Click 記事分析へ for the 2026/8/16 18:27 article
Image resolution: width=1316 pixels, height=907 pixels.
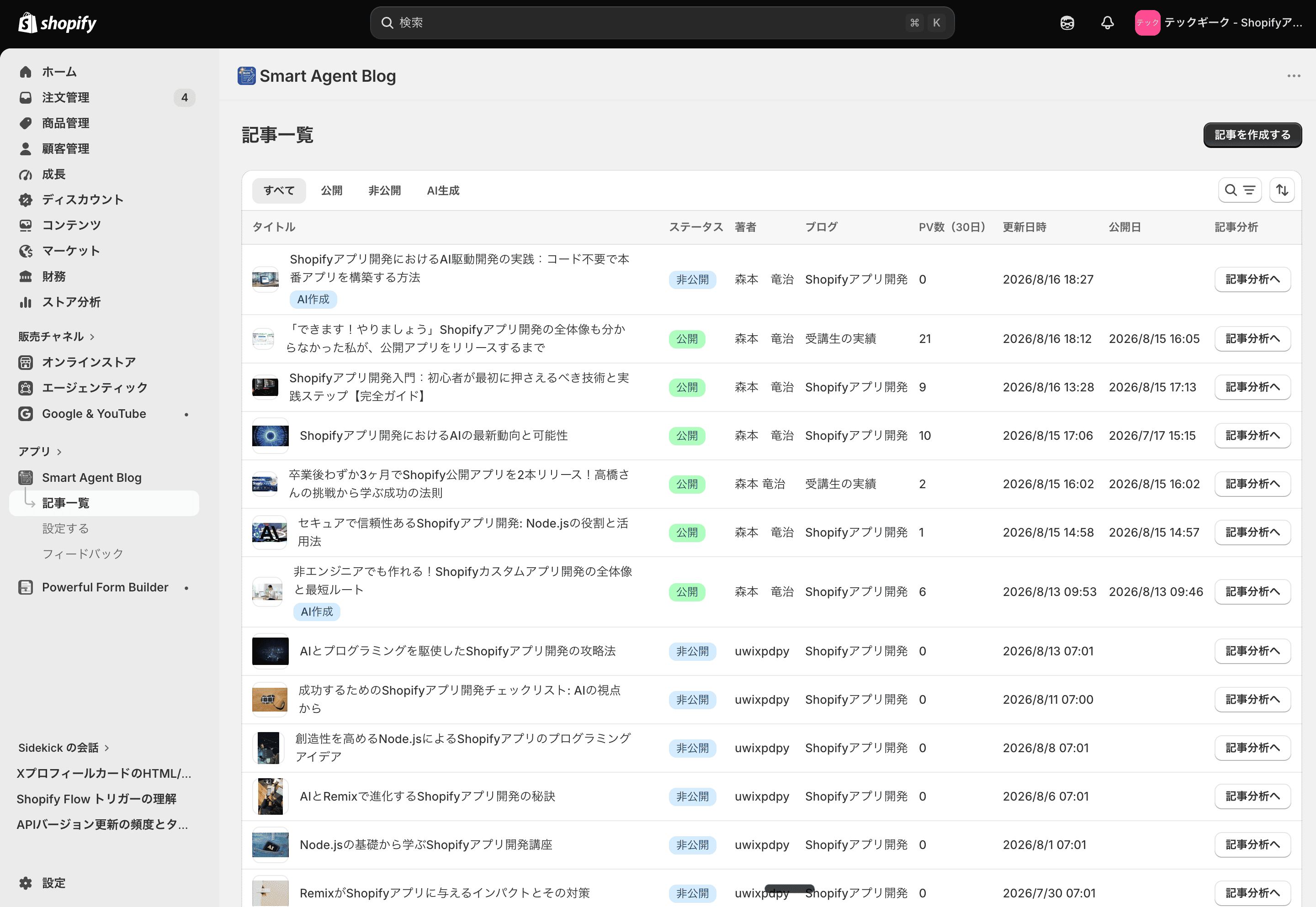[1252, 279]
